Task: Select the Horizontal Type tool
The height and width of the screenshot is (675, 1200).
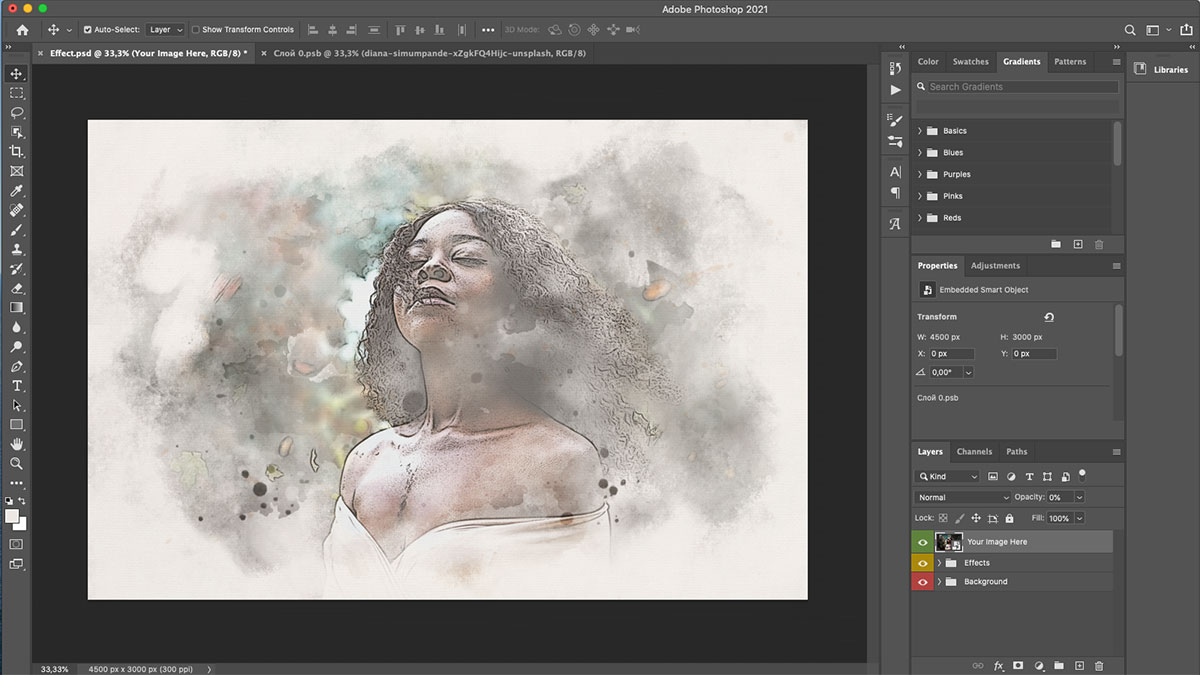Action: tap(16, 386)
